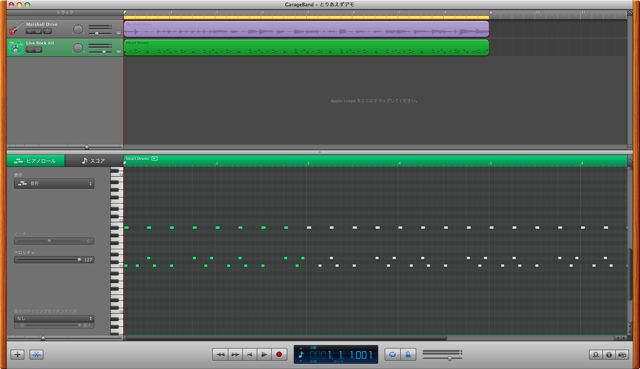Select the Piano Roll tab
This screenshot has height=369, width=640.
pos(36,161)
